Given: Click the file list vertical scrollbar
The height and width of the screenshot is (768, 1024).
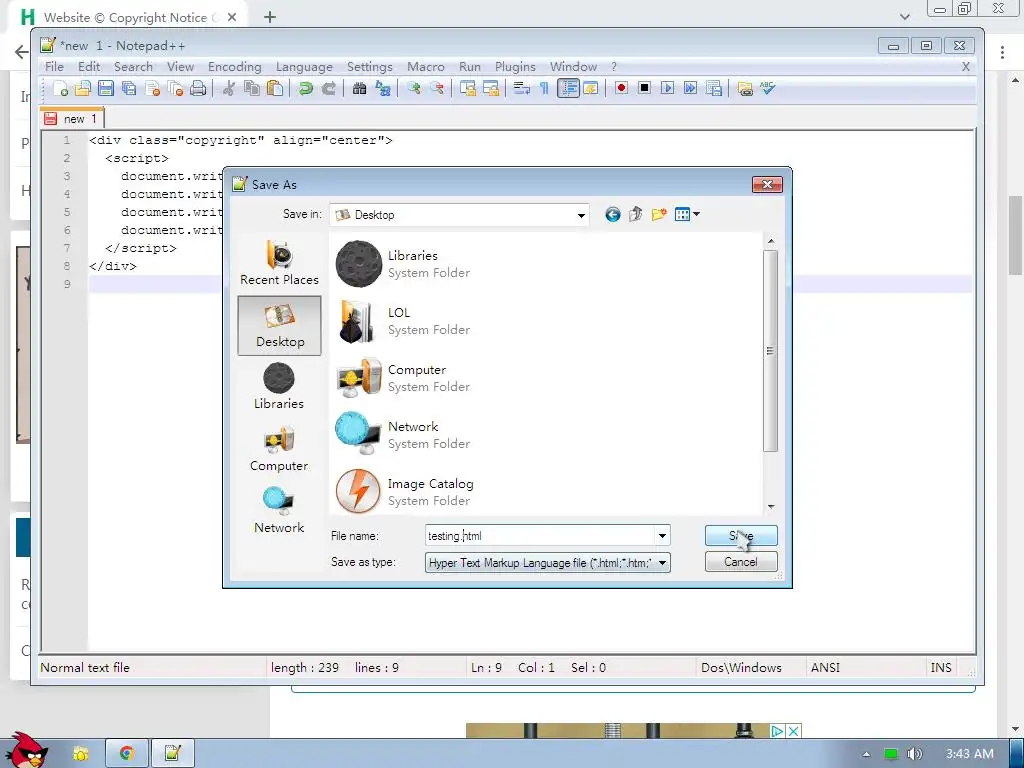Looking at the screenshot, I should pyautogui.click(x=771, y=351).
